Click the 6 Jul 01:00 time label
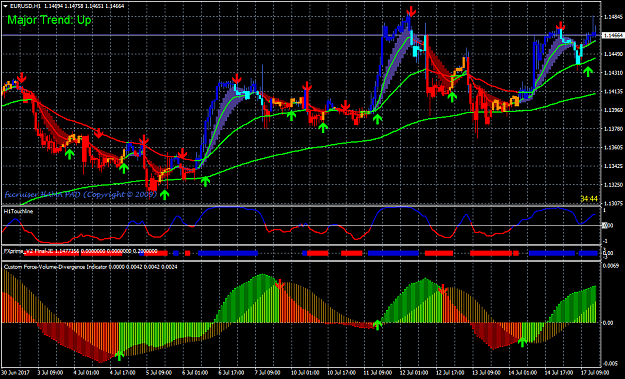 (x=195, y=373)
